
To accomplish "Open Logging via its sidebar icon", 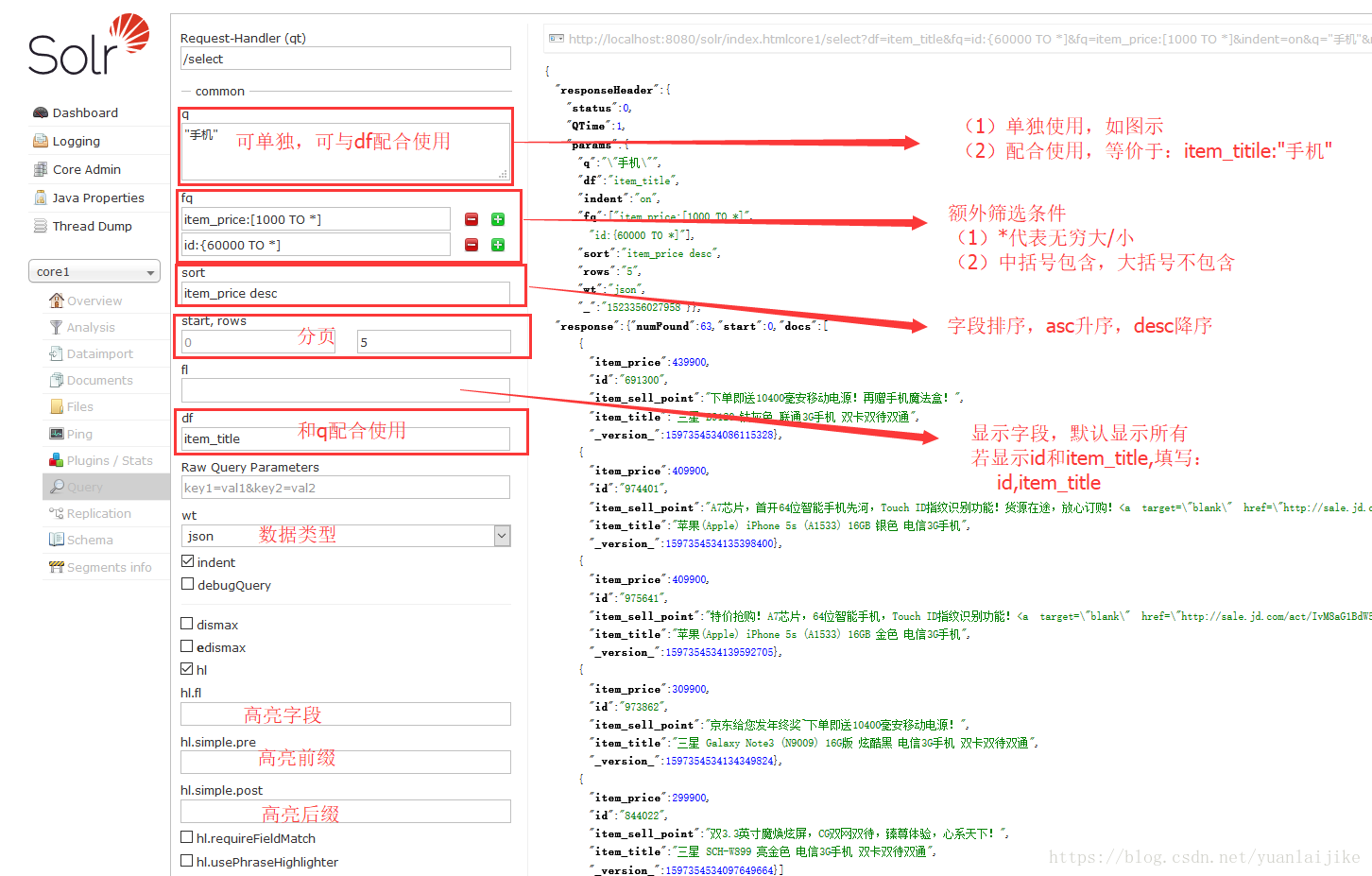I will [x=40, y=141].
